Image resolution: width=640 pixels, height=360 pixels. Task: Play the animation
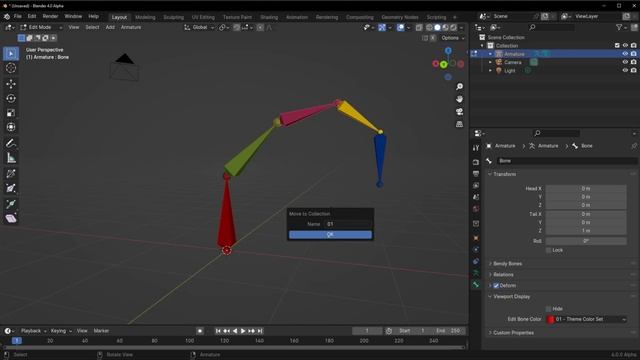pos(243,331)
